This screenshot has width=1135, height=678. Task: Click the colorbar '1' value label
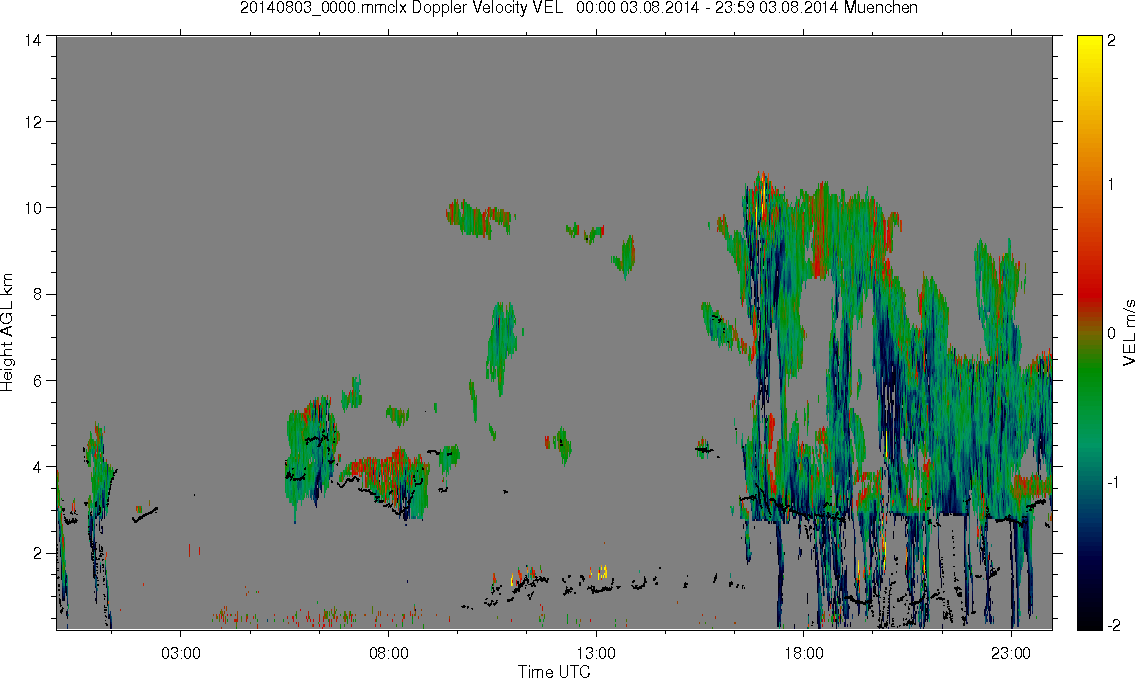(1112, 185)
